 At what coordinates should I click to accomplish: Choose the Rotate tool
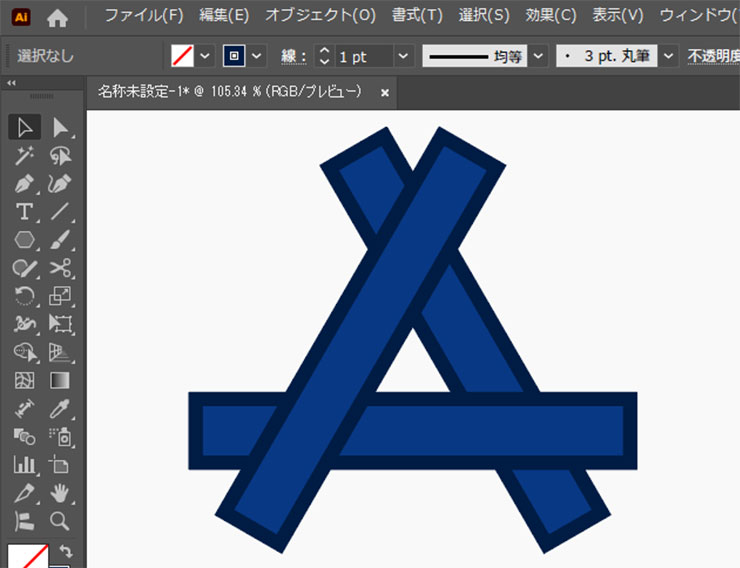click(25, 296)
